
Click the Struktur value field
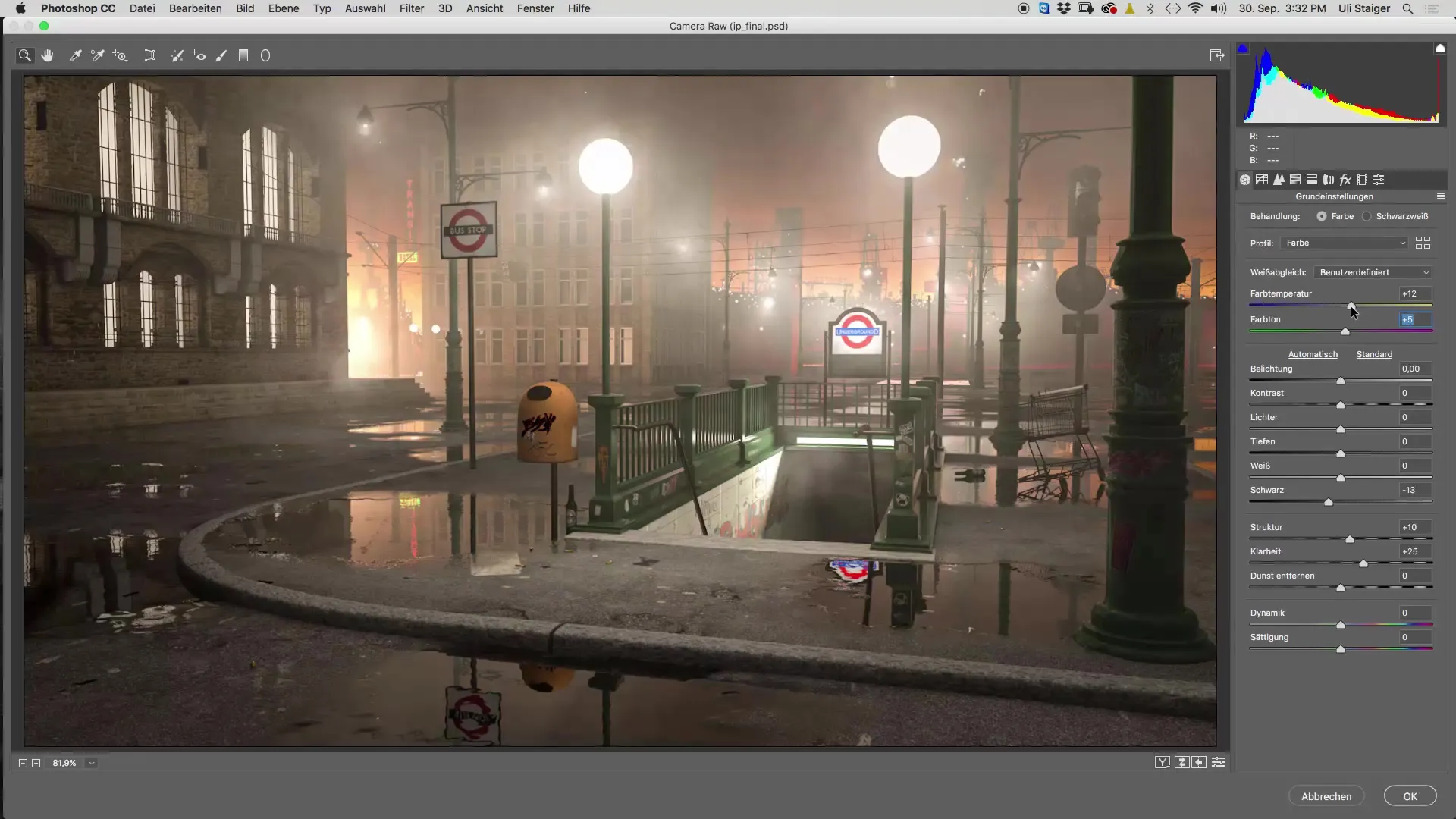[1415, 527]
